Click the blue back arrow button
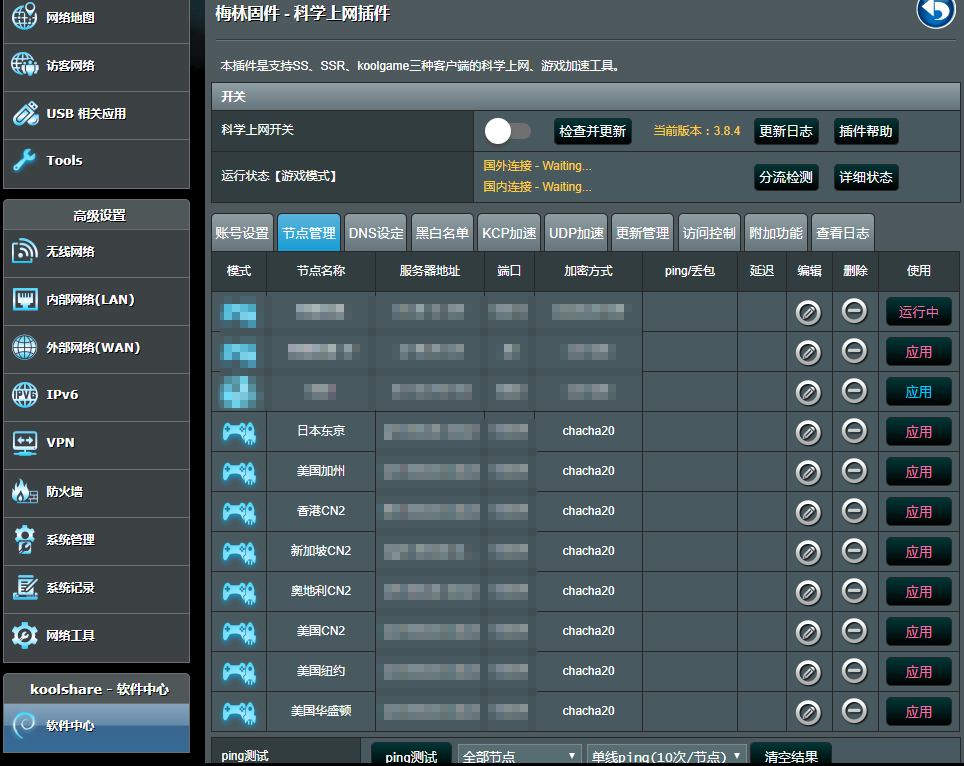The image size is (964, 766). 936,11
